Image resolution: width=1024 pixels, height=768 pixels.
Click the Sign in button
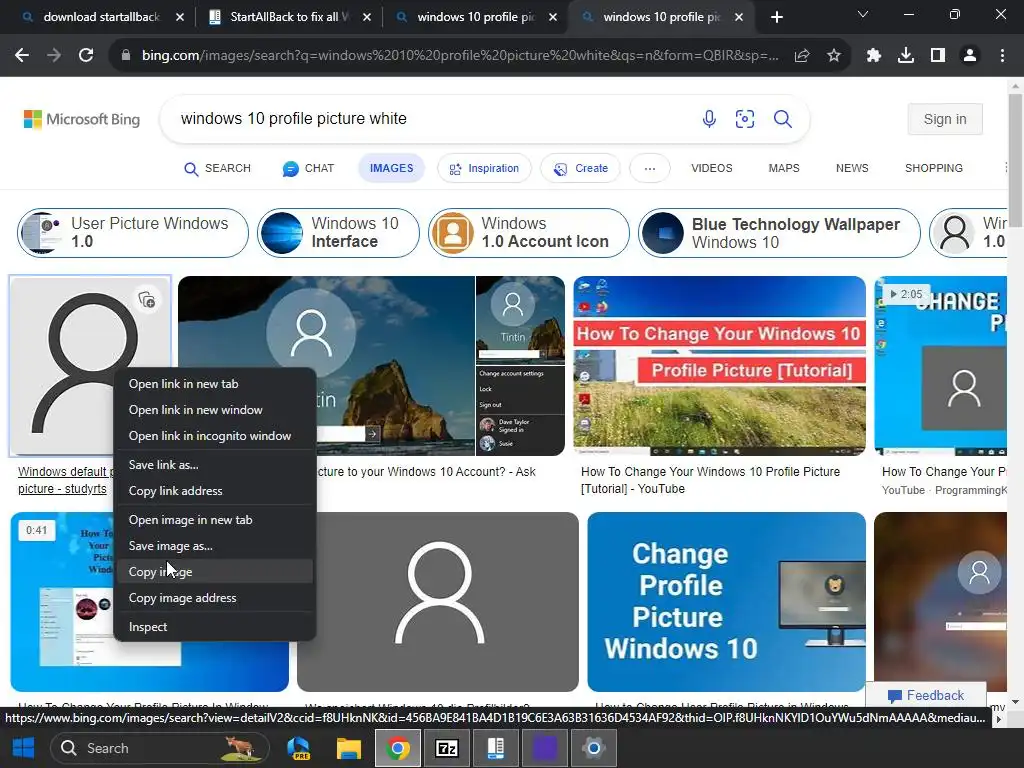[x=945, y=119]
